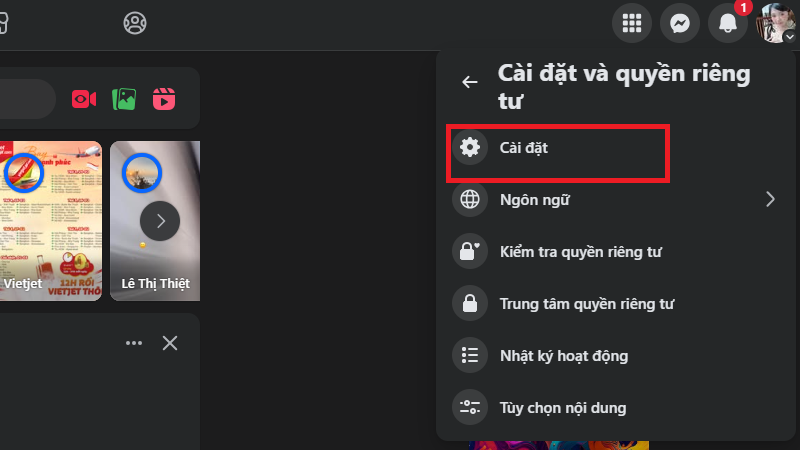
Task: Open the notifications bell
Action: click(x=728, y=23)
